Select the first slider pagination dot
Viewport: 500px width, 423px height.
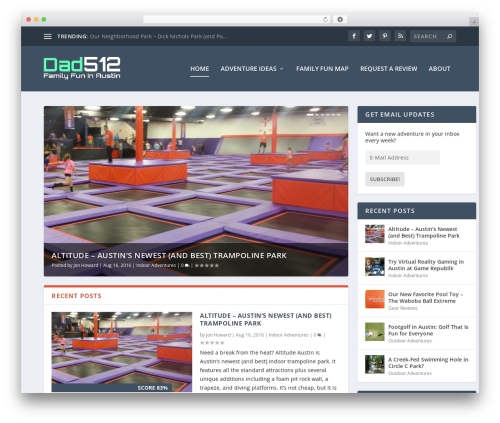coord(310,115)
